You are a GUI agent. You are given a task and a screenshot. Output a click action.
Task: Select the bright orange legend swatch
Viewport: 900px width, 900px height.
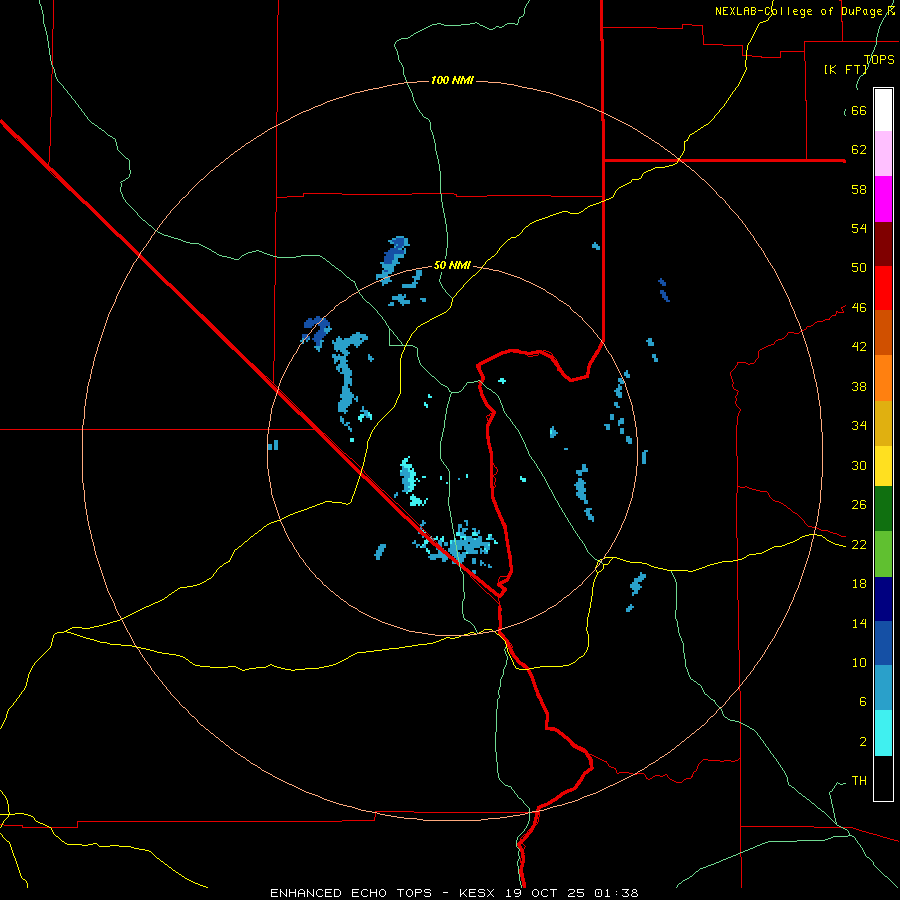883,378
